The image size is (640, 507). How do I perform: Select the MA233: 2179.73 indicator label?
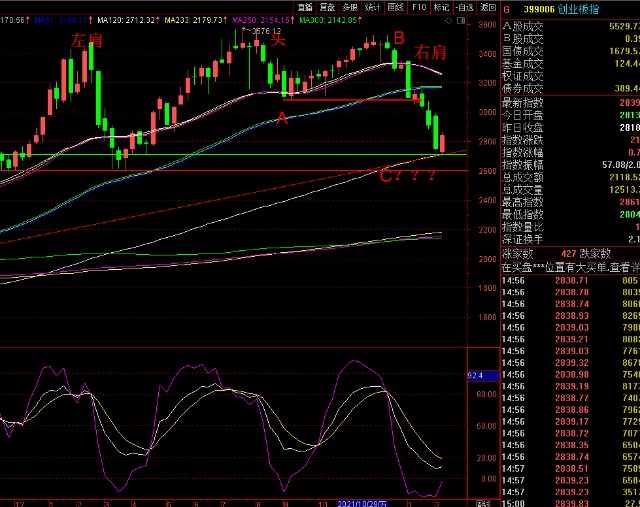tap(196, 20)
